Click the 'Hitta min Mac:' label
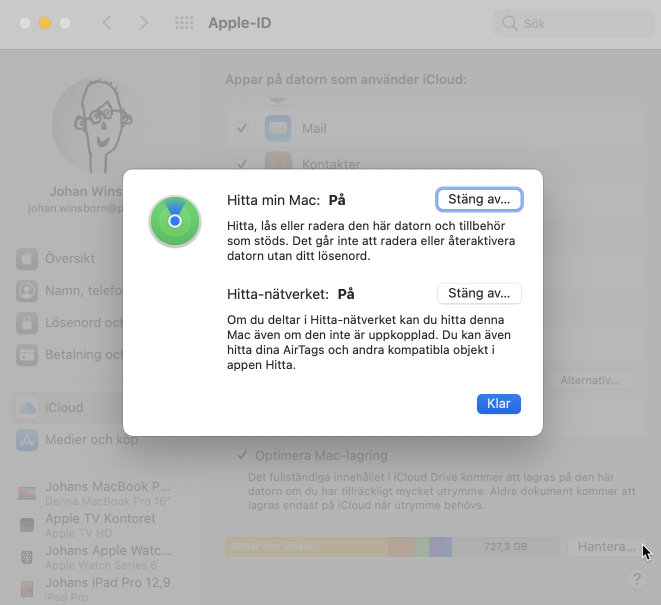Image resolution: width=661 pixels, height=605 pixels. (x=274, y=200)
